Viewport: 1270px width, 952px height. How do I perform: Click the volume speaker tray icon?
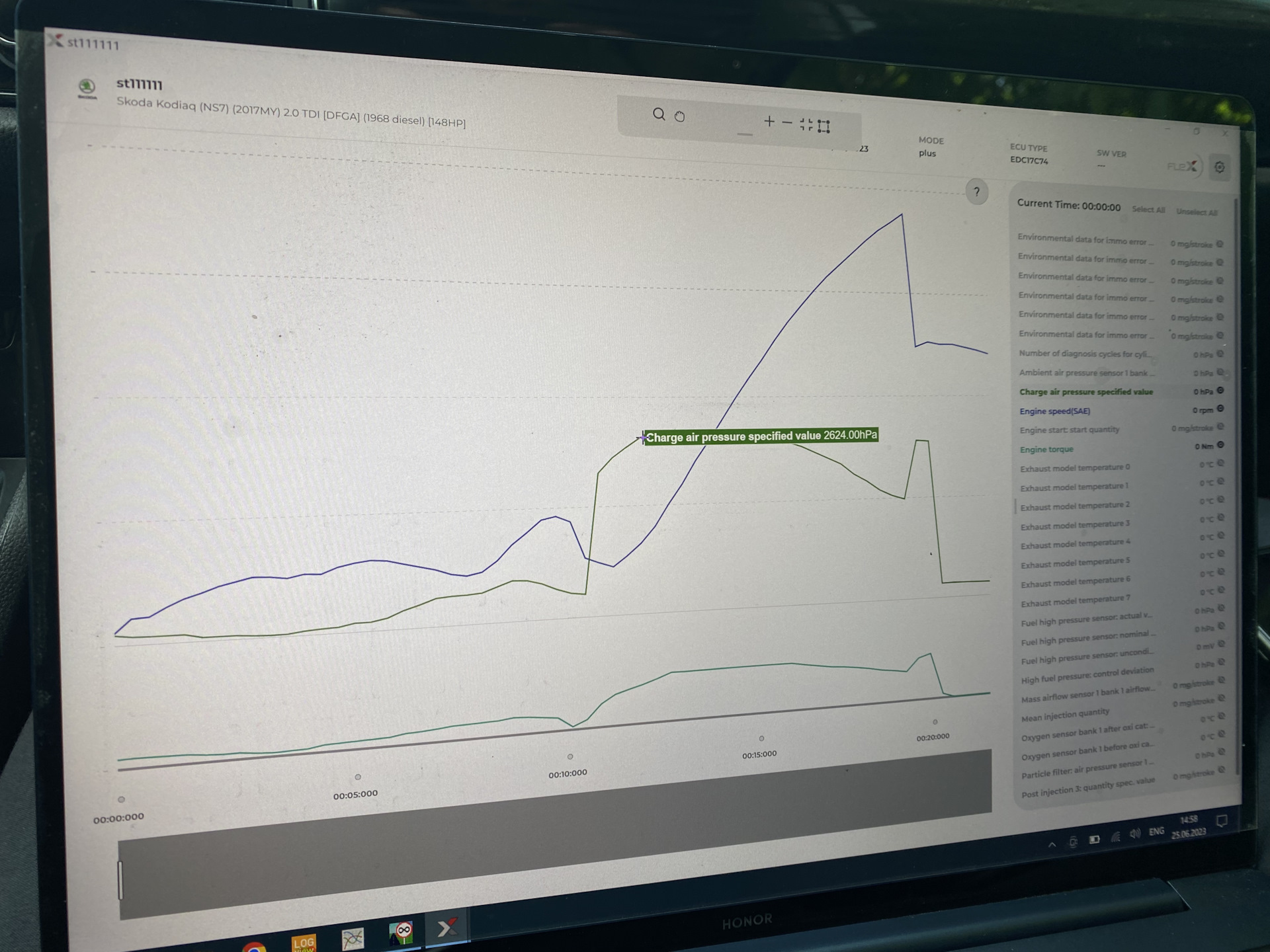[x=1135, y=834]
